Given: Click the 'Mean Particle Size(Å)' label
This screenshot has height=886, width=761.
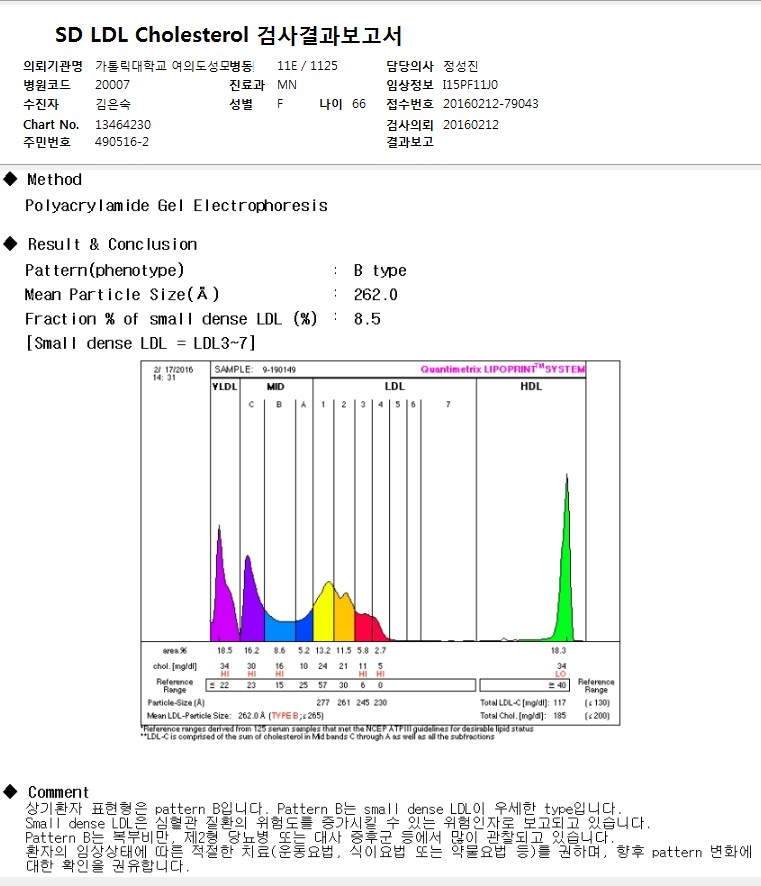Looking at the screenshot, I should (x=122, y=294).
